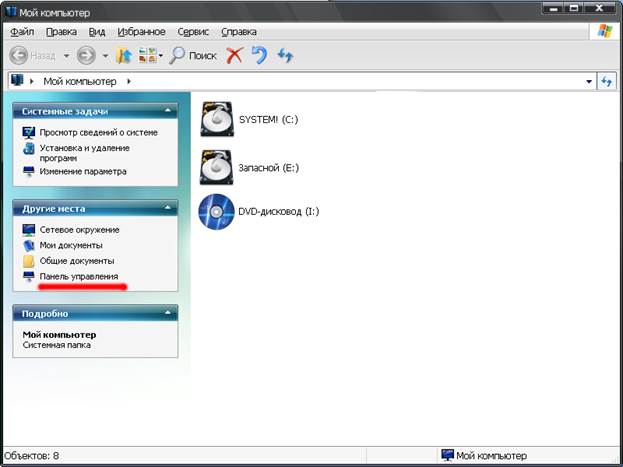Image resolution: width=623 pixels, height=467 pixels.
Task: Click the Views toolbar icon
Action: (147, 55)
